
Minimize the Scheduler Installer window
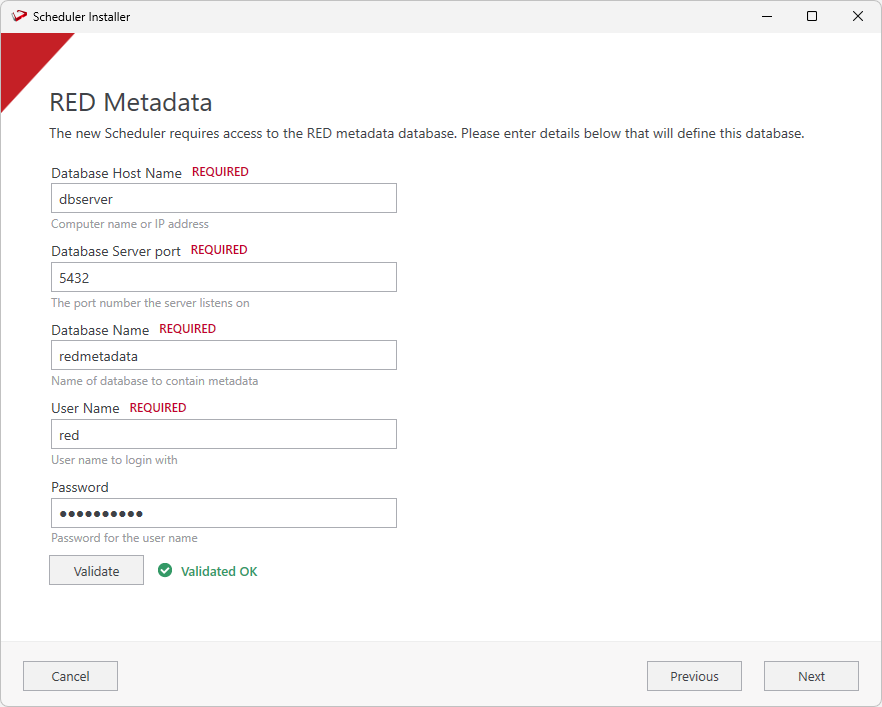pyautogui.click(x=766, y=16)
